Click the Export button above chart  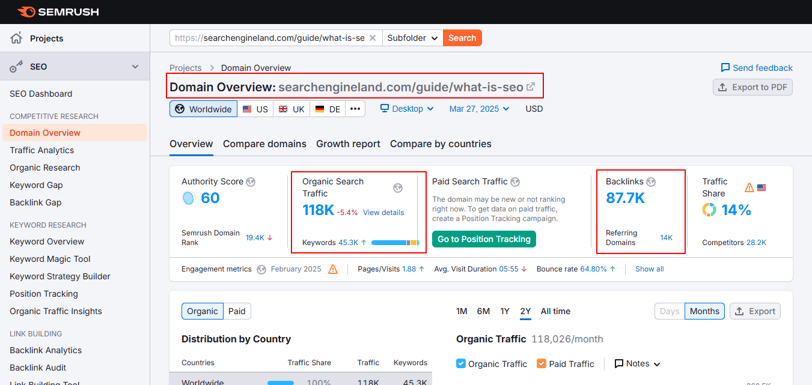(x=755, y=311)
